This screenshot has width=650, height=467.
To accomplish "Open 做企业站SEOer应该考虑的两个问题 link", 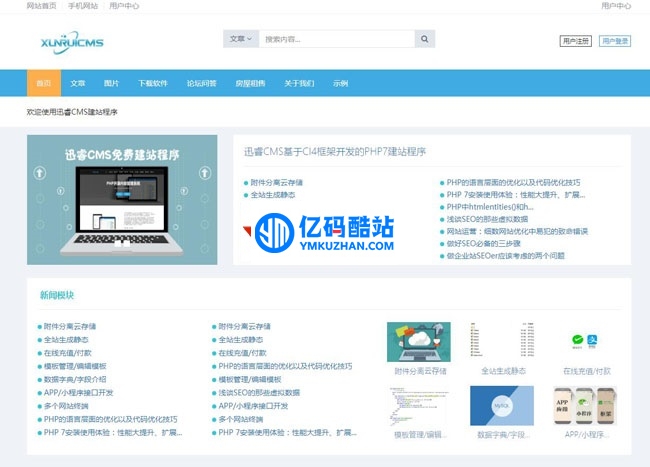I will pos(505,256).
